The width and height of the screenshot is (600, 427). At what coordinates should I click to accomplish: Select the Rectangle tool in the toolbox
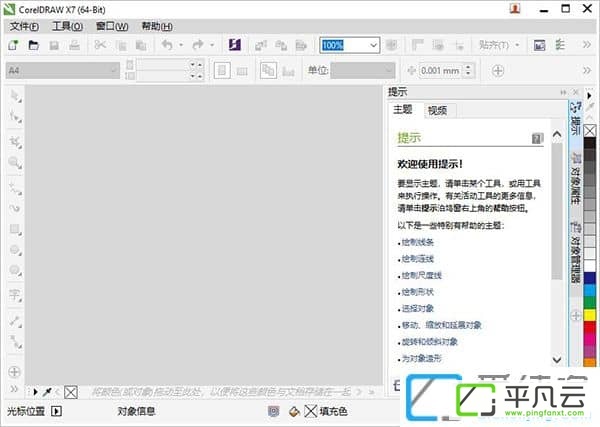click(15, 229)
